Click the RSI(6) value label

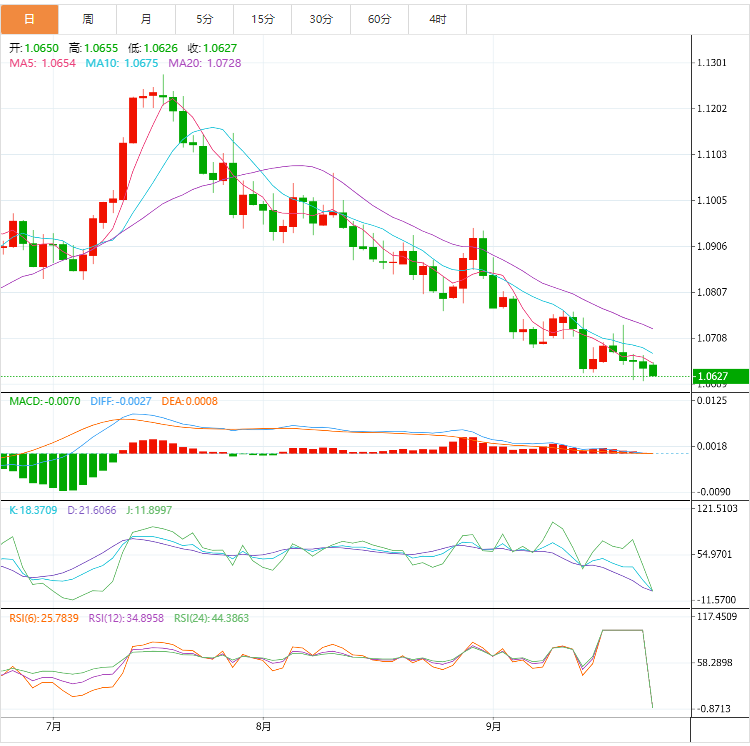(x=43, y=618)
